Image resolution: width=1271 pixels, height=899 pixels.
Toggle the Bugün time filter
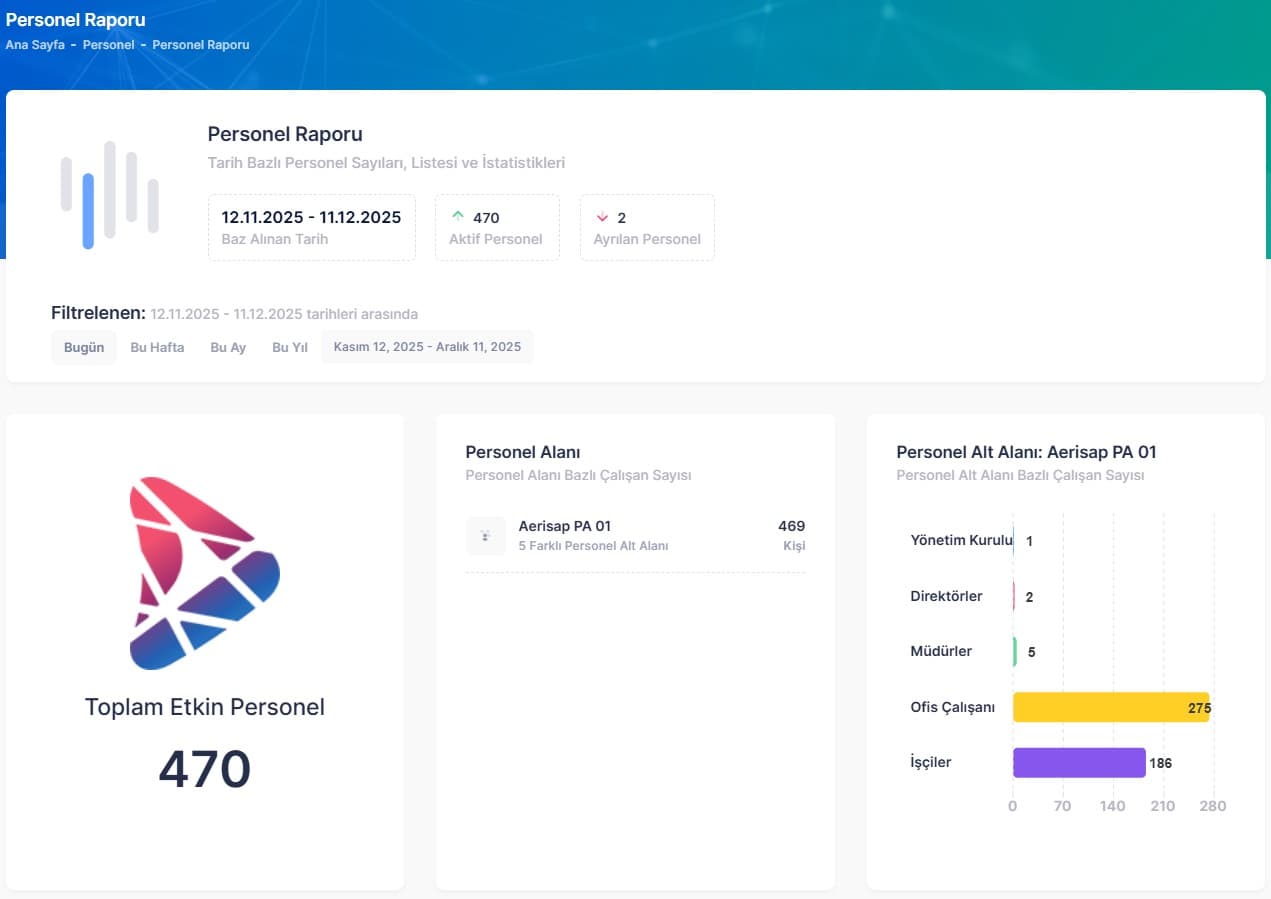(83, 347)
